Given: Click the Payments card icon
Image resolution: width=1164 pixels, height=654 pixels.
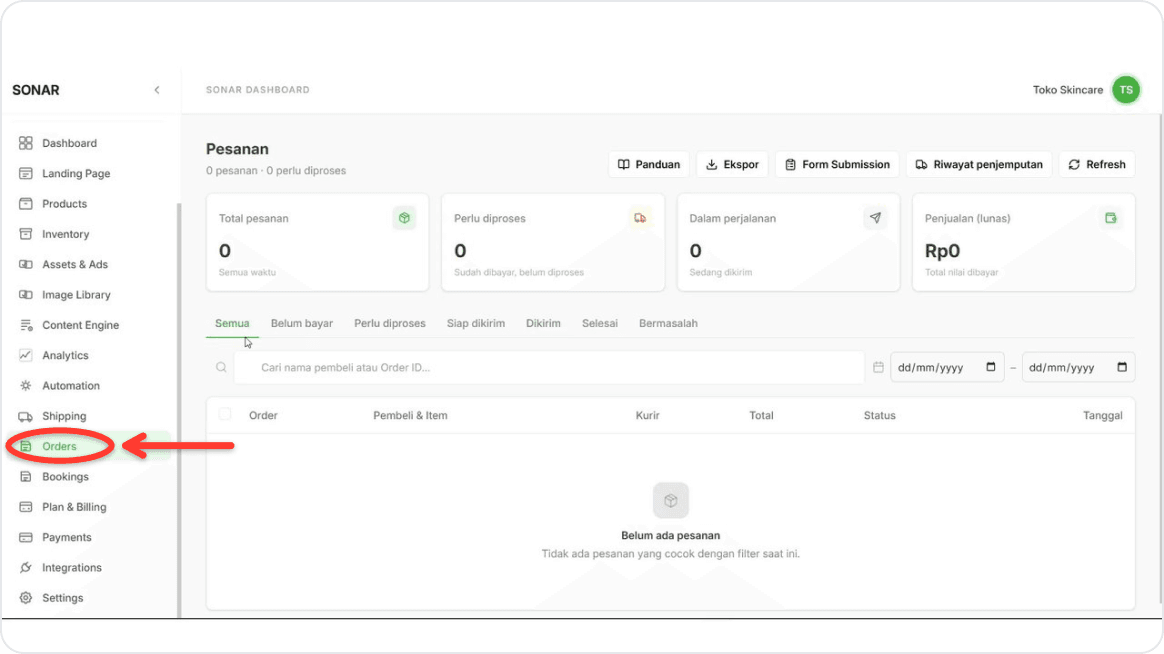Looking at the screenshot, I should 26,537.
